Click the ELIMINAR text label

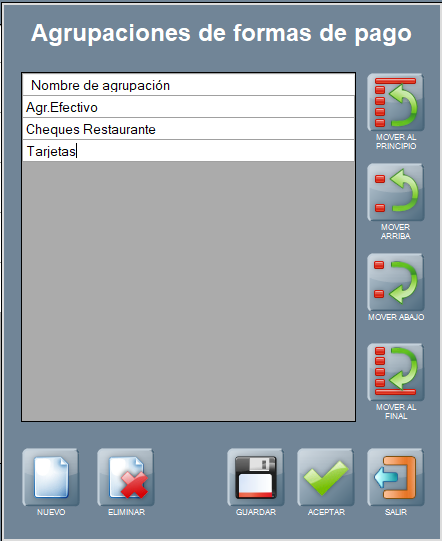[x=126, y=512]
